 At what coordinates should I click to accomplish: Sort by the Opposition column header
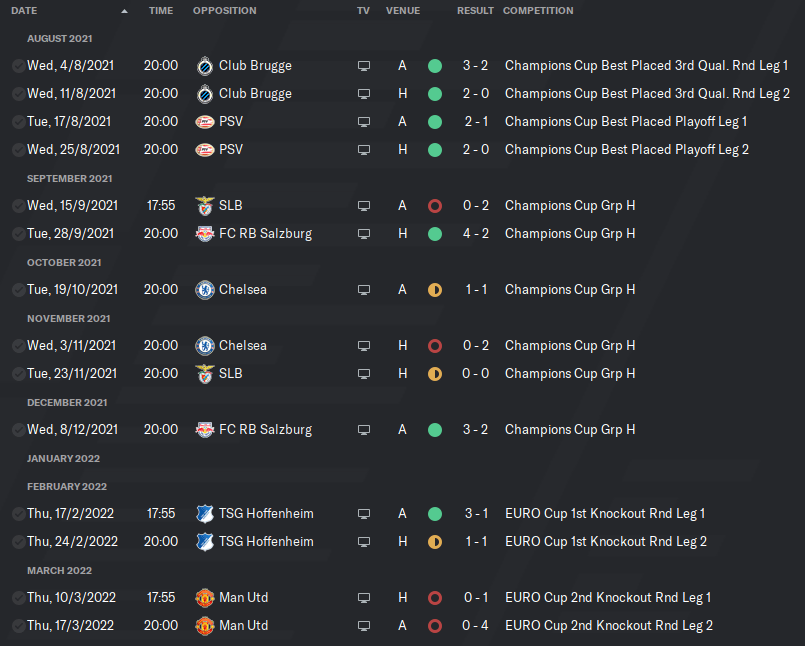point(224,11)
